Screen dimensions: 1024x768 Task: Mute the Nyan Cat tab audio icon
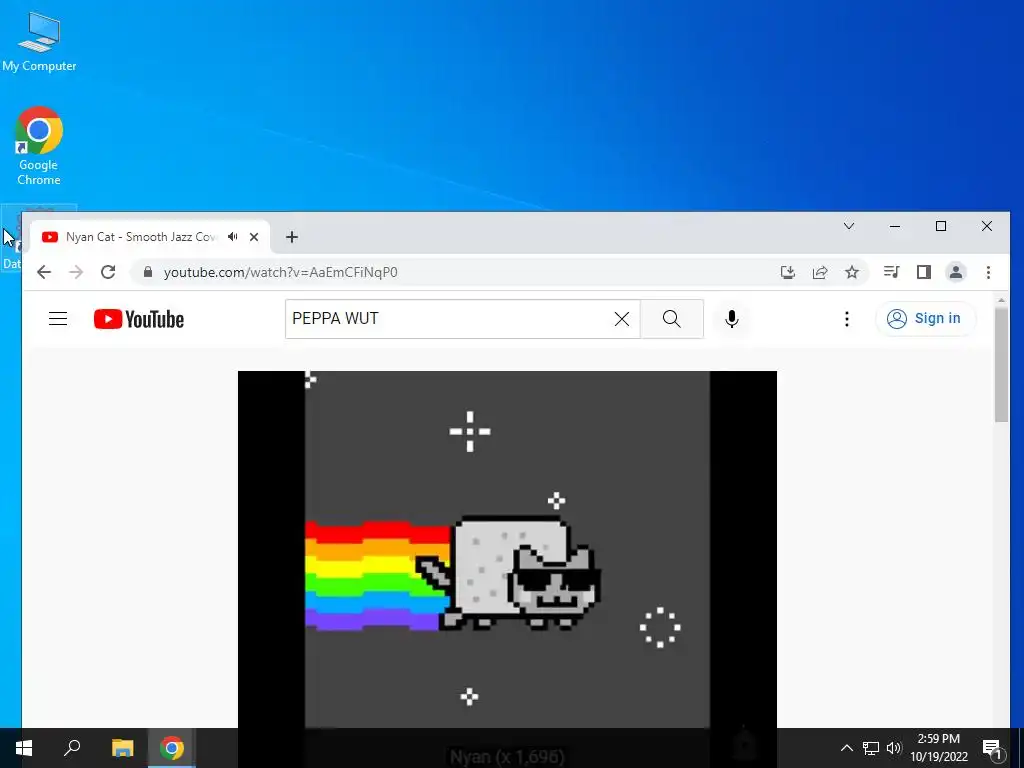[232, 237]
